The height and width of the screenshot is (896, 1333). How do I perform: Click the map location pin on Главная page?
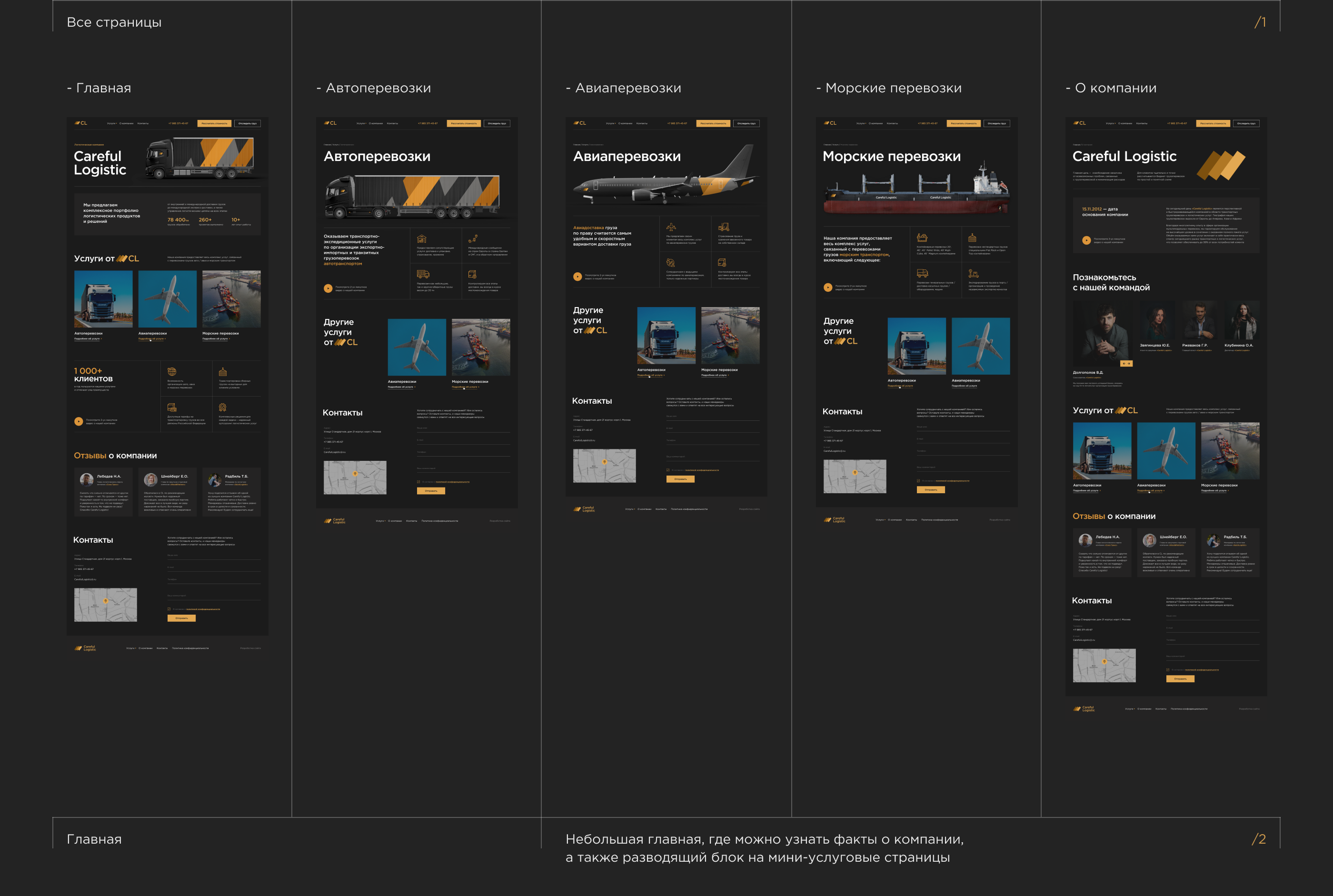tap(106, 600)
